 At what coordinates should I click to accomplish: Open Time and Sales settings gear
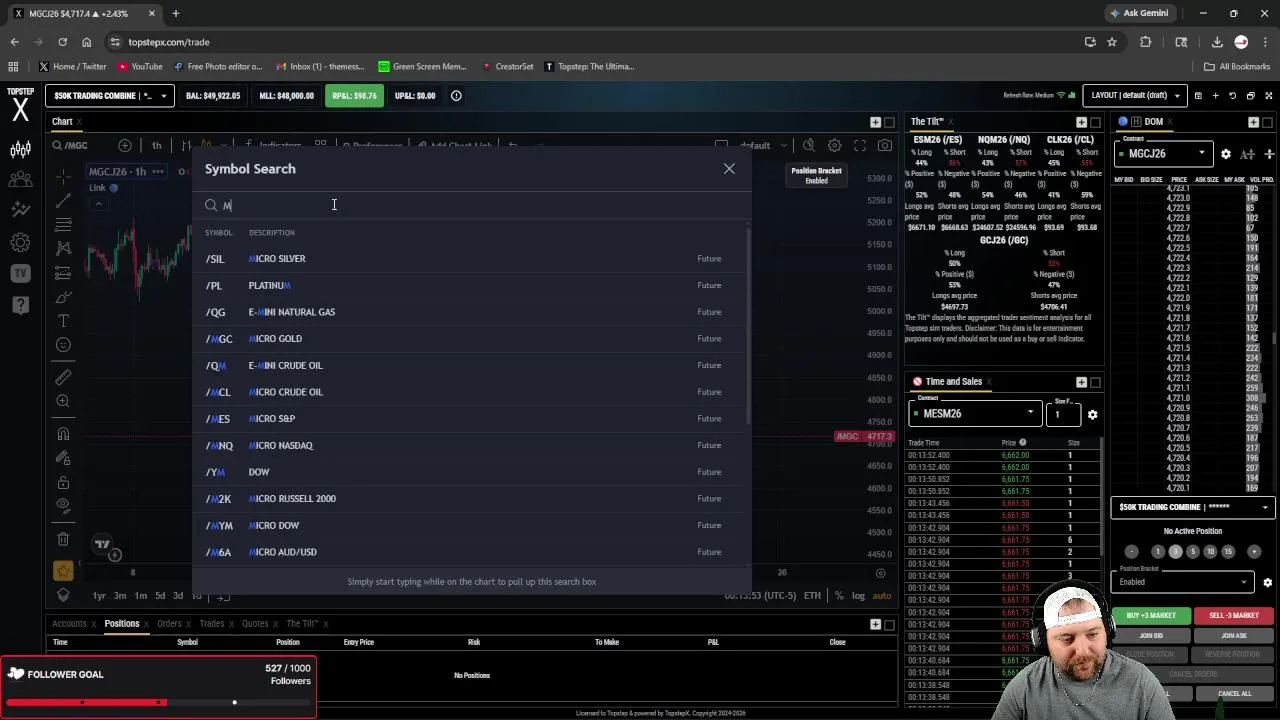pos(1092,414)
